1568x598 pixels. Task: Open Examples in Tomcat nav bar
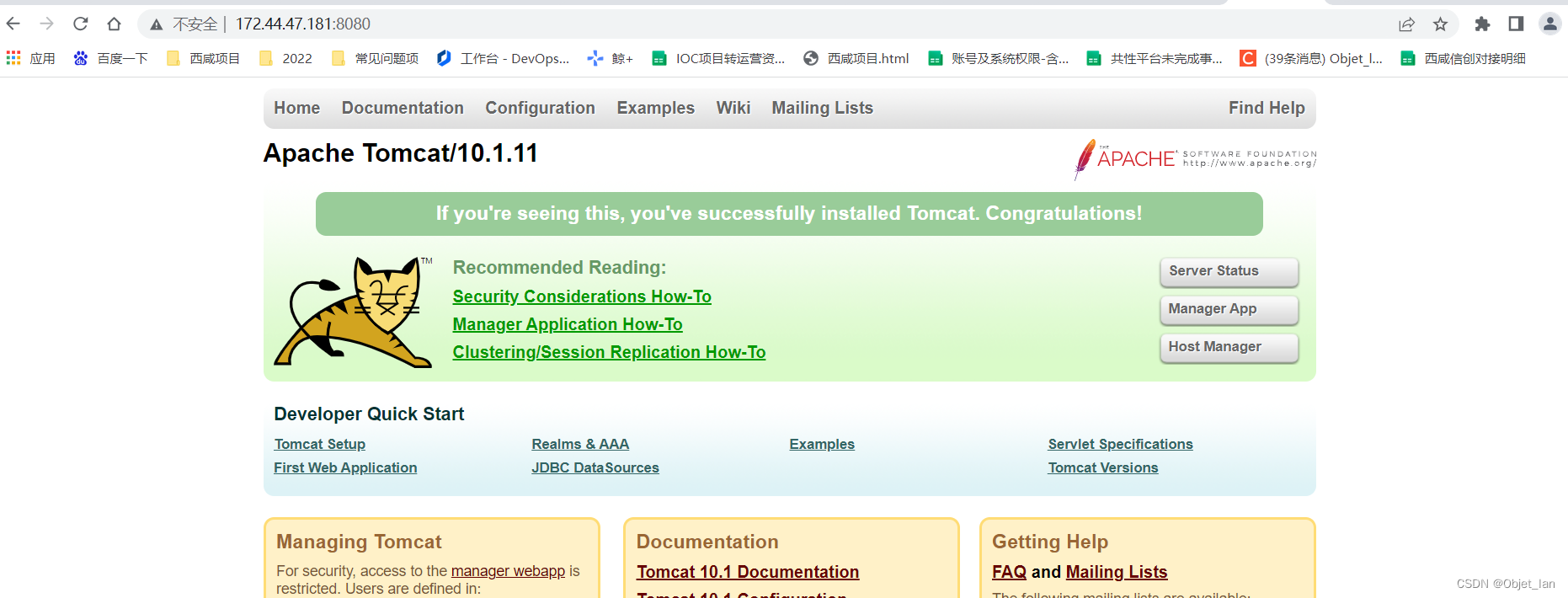pyautogui.click(x=655, y=108)
